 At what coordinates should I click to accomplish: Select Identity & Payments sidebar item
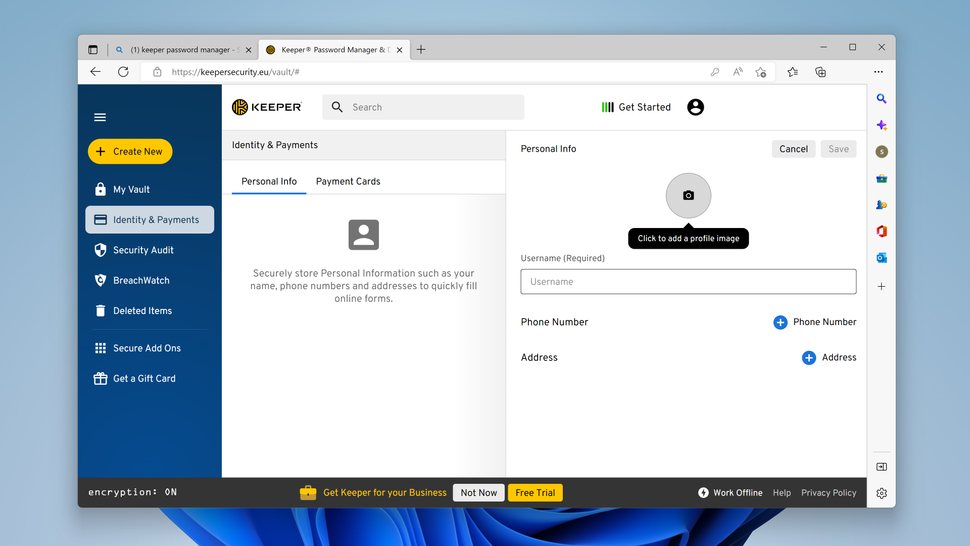pos(149,220)
